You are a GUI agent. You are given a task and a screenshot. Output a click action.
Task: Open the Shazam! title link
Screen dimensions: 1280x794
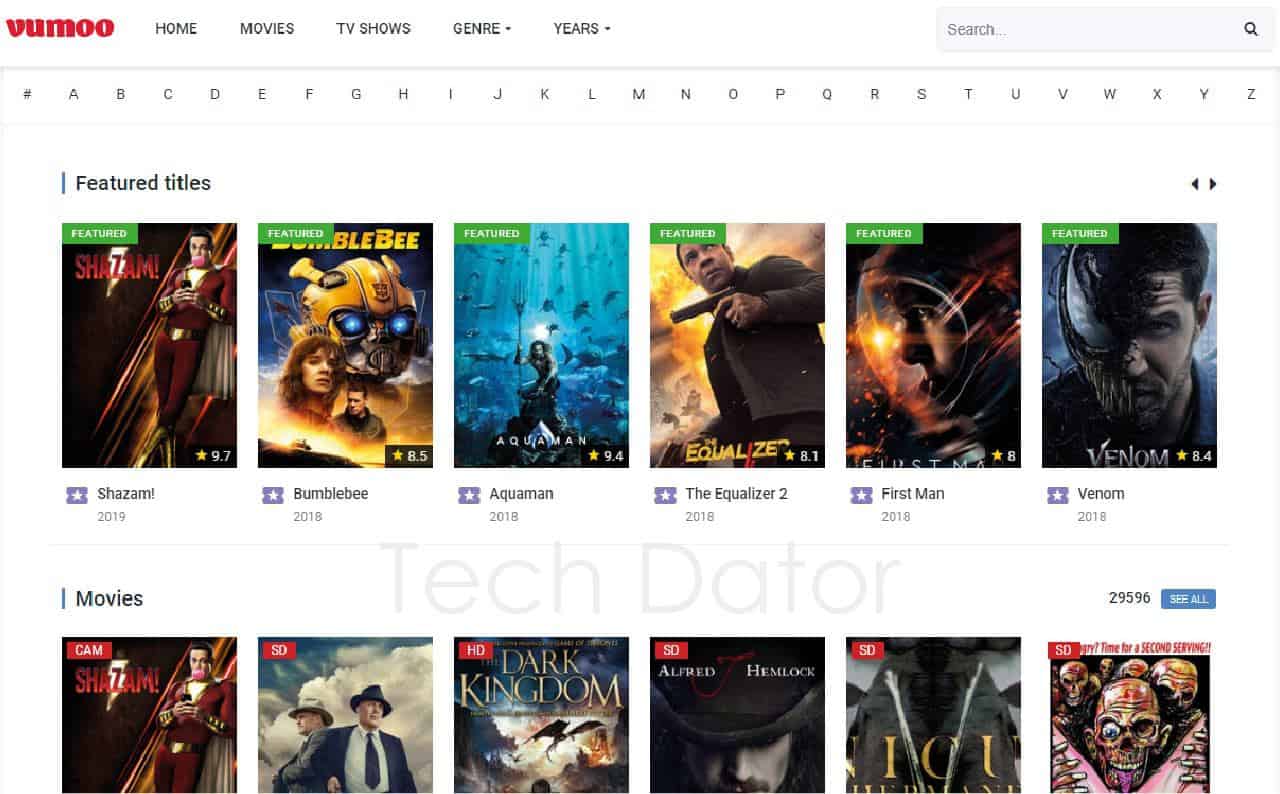click(x=126, y=494)
